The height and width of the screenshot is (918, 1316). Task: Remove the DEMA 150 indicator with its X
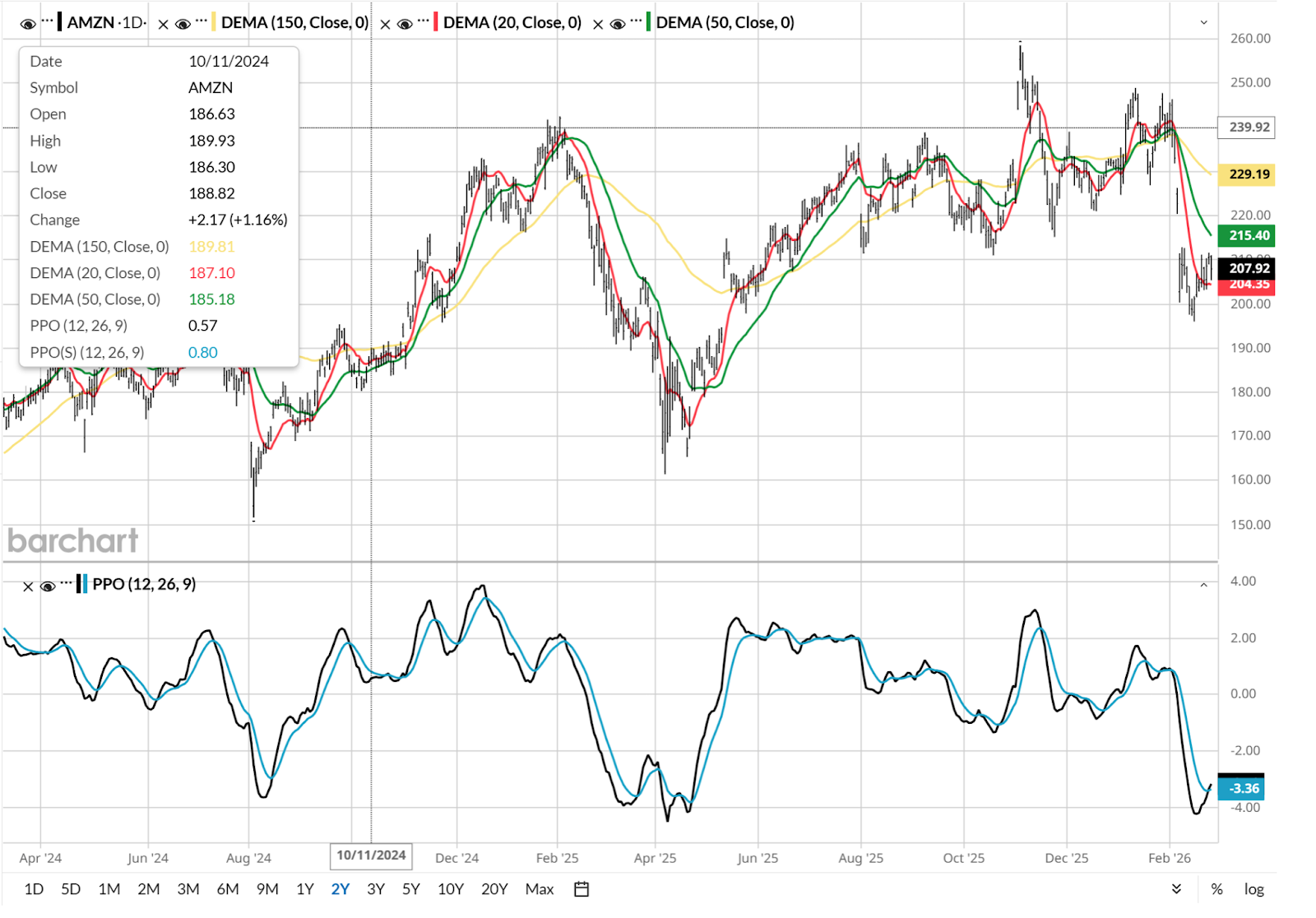[x=163, y=24]
